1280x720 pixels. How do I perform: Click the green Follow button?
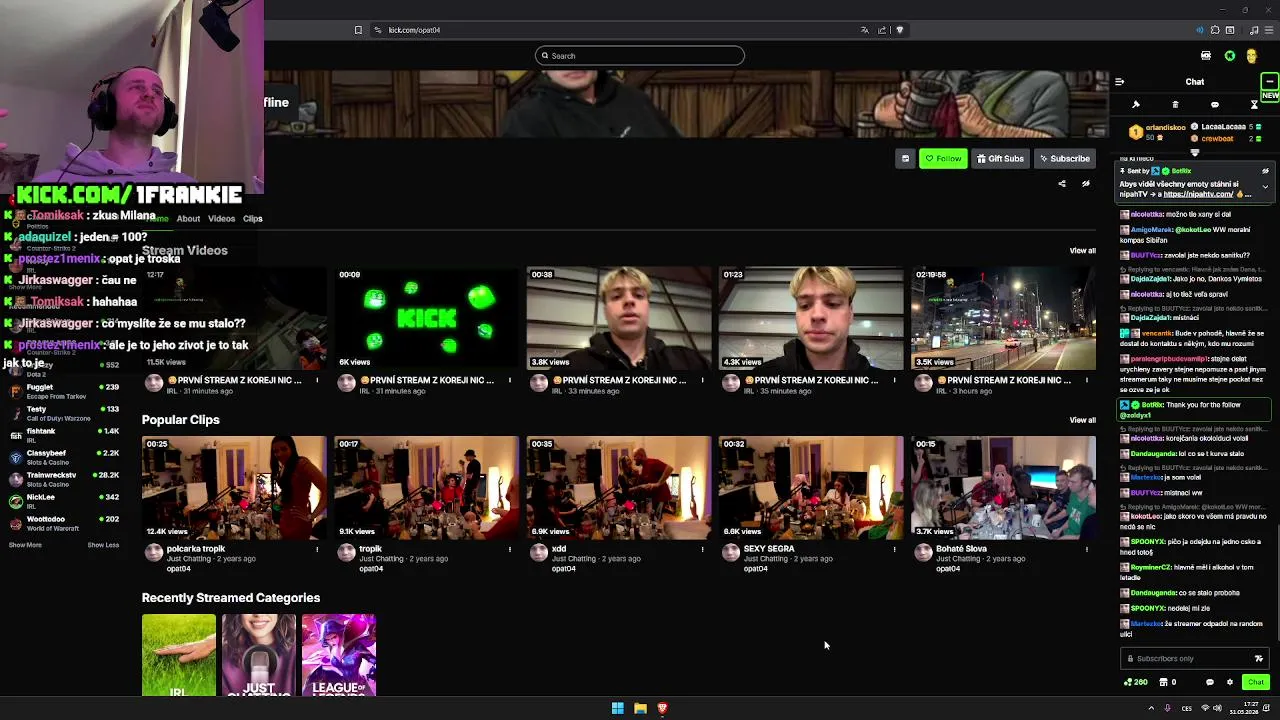(943, 158)
